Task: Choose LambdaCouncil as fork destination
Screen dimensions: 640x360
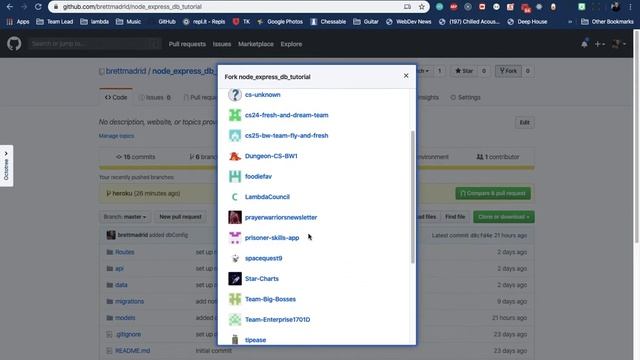Action: [x=267, y=197]
